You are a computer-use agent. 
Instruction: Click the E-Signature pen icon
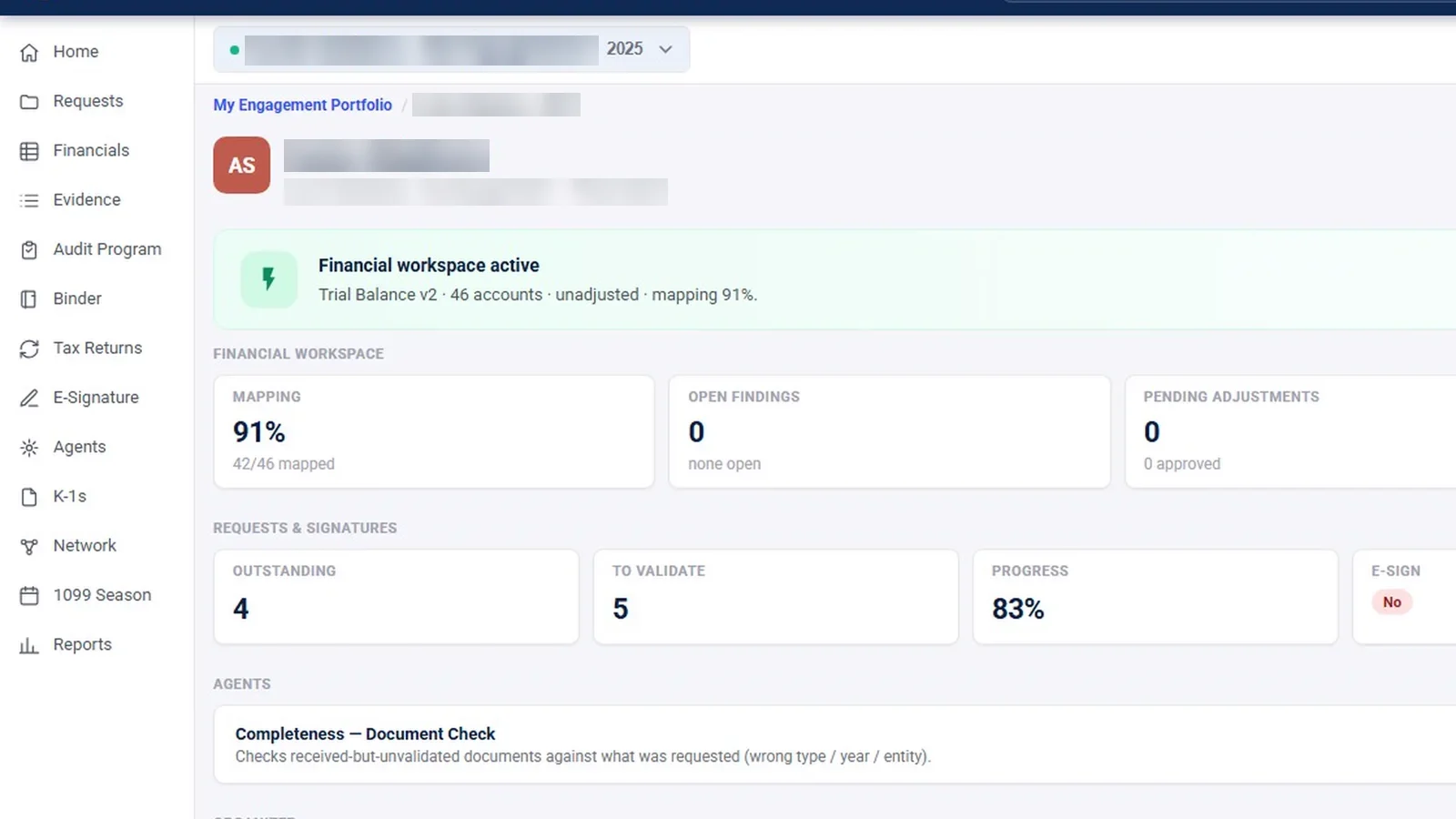click(x=29, y=398)
